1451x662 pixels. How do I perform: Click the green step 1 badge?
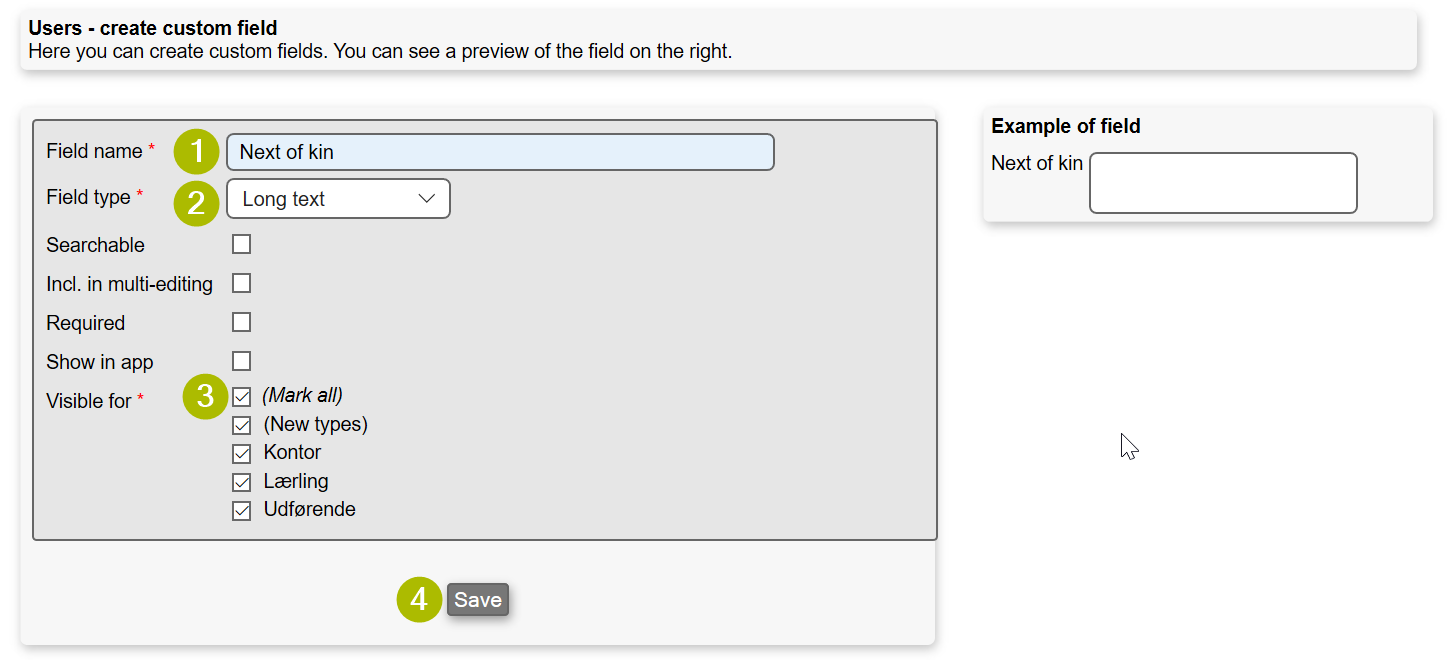pos(197,152)
